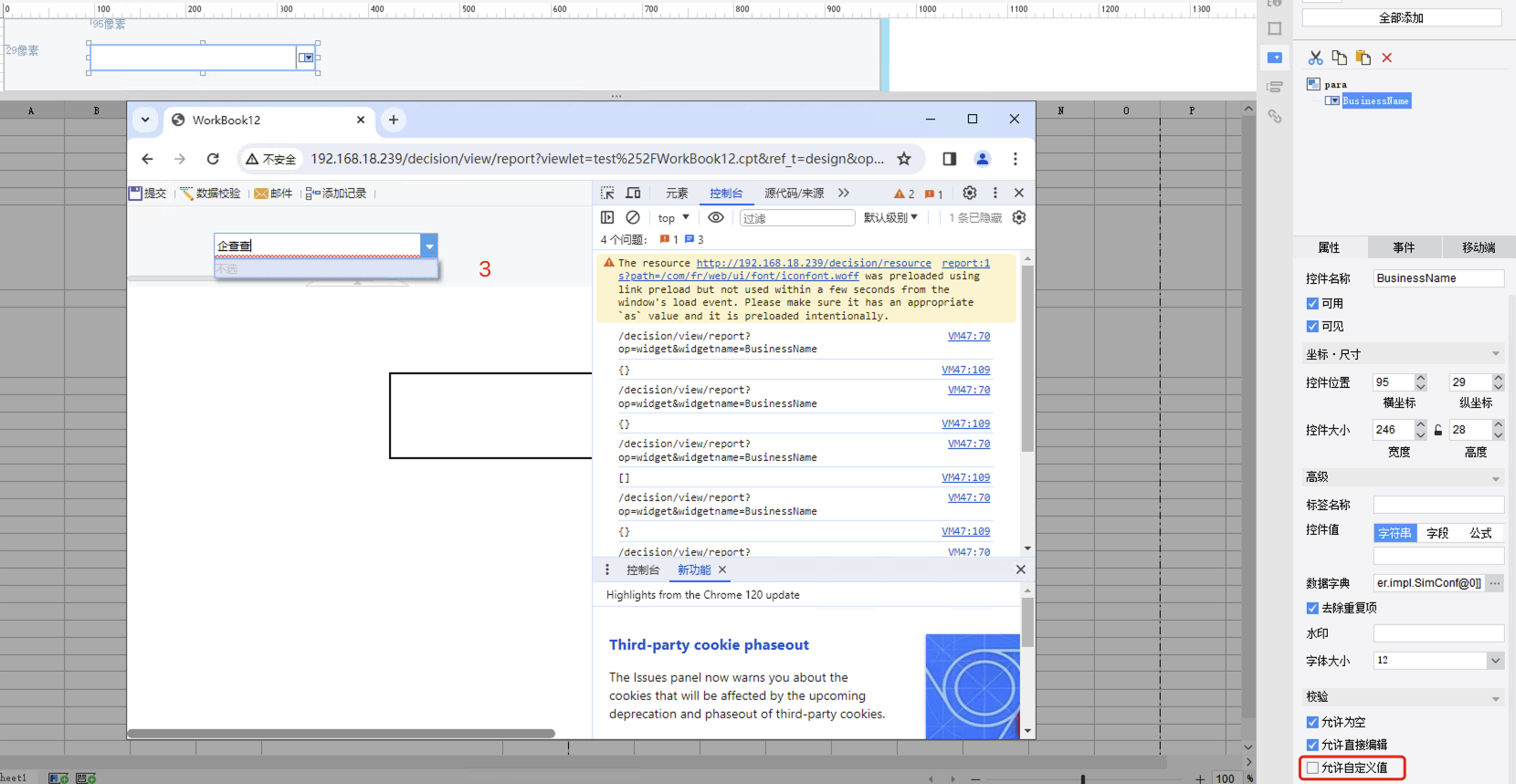
Task: Open the chain link sidebar icon
Action: pos(1275,116)
